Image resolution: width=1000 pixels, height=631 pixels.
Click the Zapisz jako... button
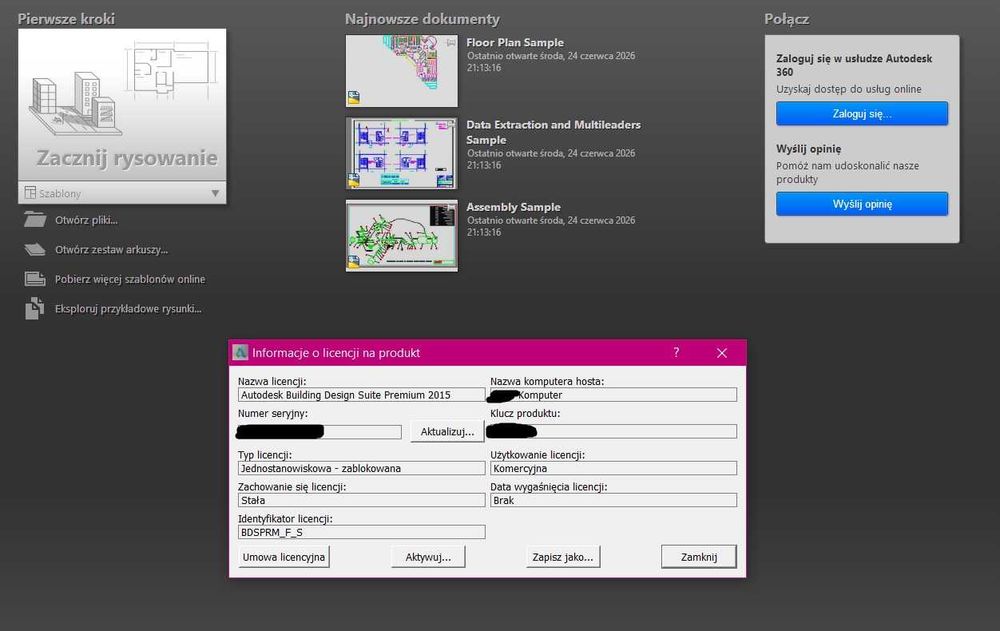(x=562, y=556)
